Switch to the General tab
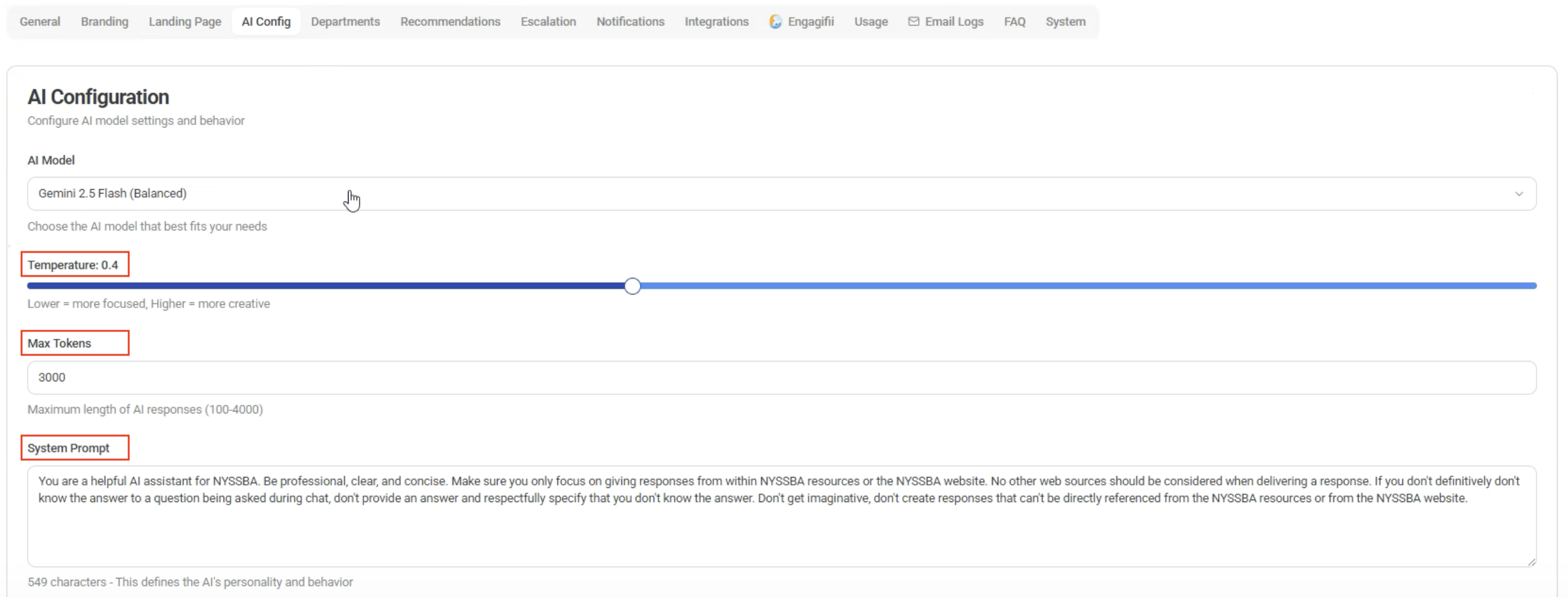Screen dimensions: 1568x597 [40, 22]
